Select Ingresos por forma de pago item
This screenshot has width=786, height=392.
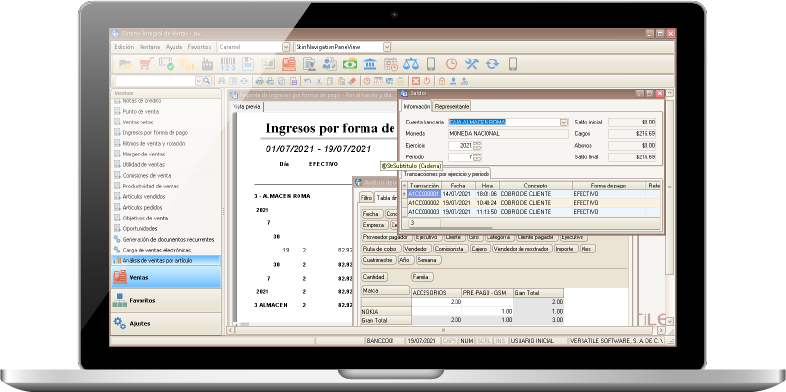point(155,133)
